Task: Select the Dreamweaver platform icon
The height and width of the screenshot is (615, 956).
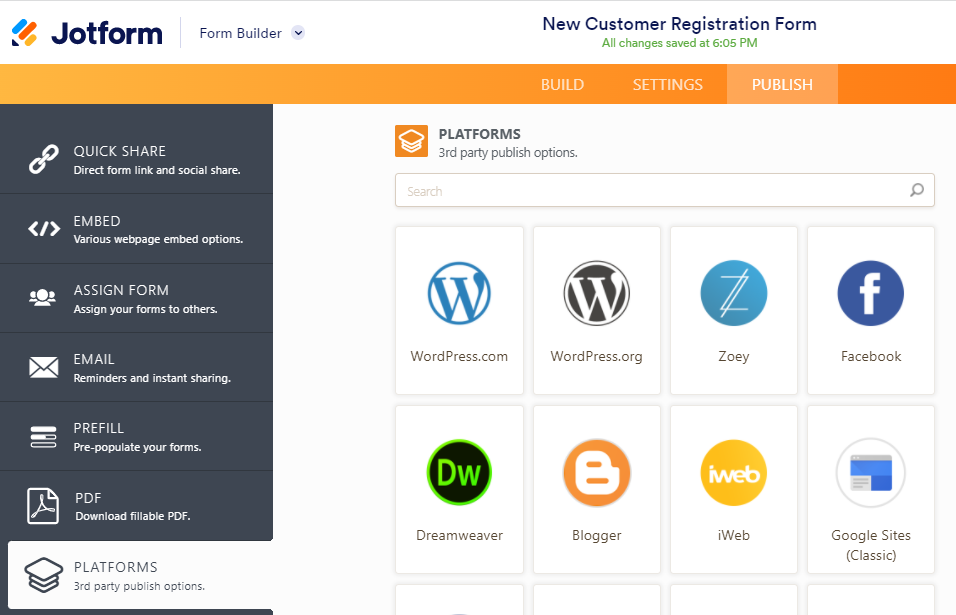Action: [459, 472]
